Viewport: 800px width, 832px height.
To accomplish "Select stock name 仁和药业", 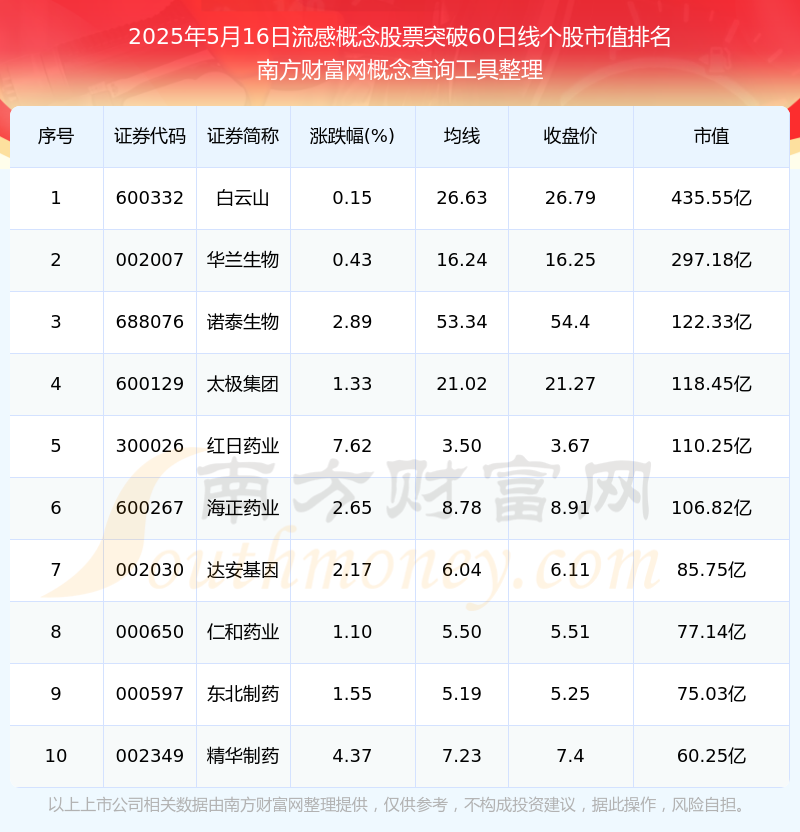I will (243, 632).
